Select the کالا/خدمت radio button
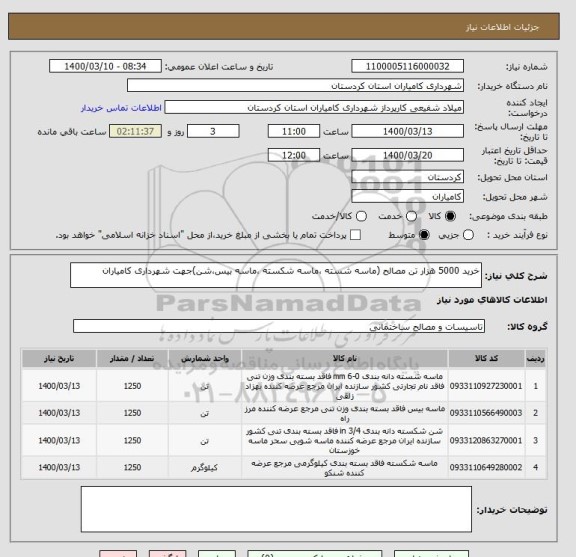Image resolution: width=576 pixels, height=557 pixels. pyautogui.click(x=361, y=216)
